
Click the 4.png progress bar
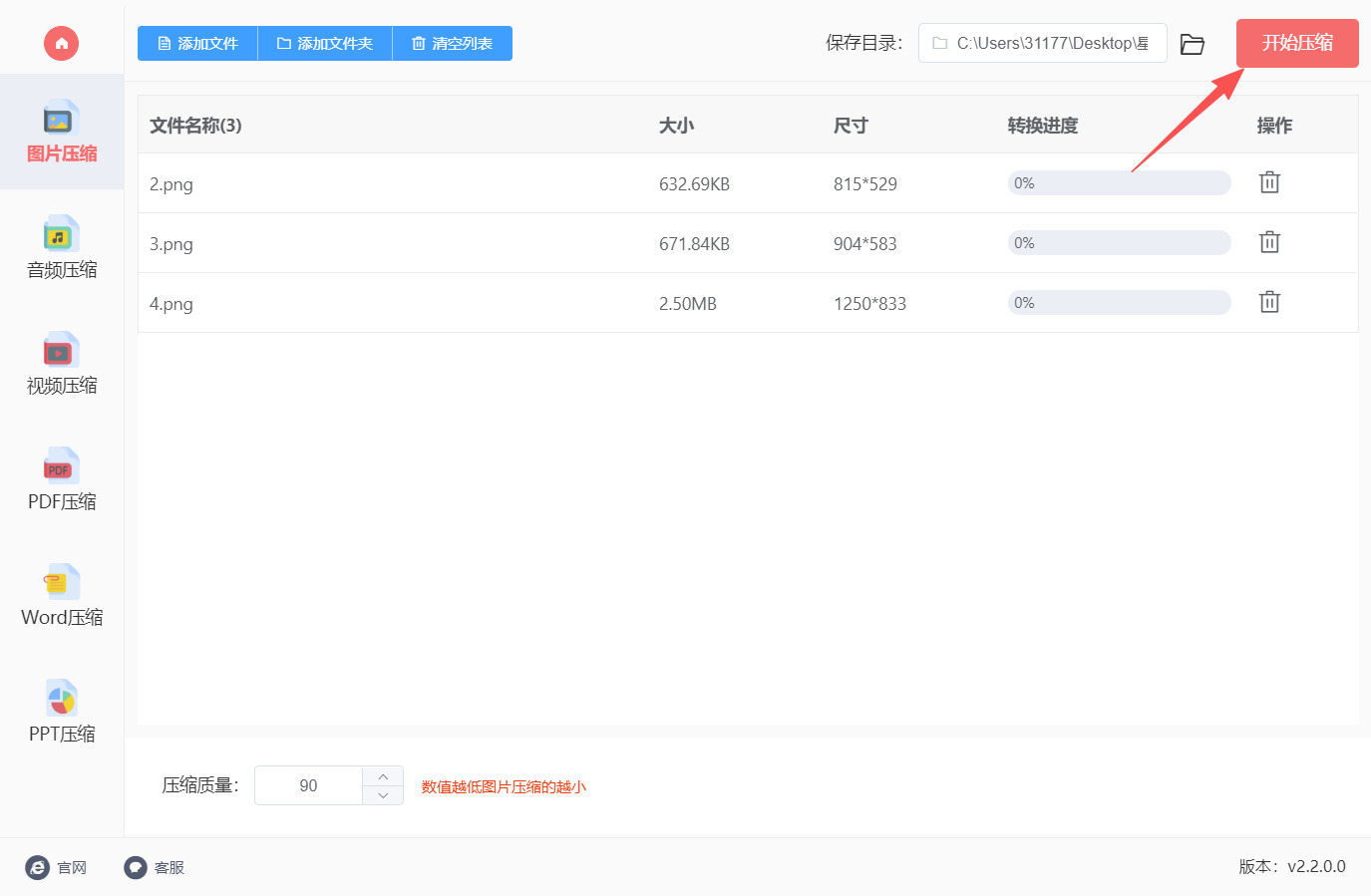tap(1119, 302)
